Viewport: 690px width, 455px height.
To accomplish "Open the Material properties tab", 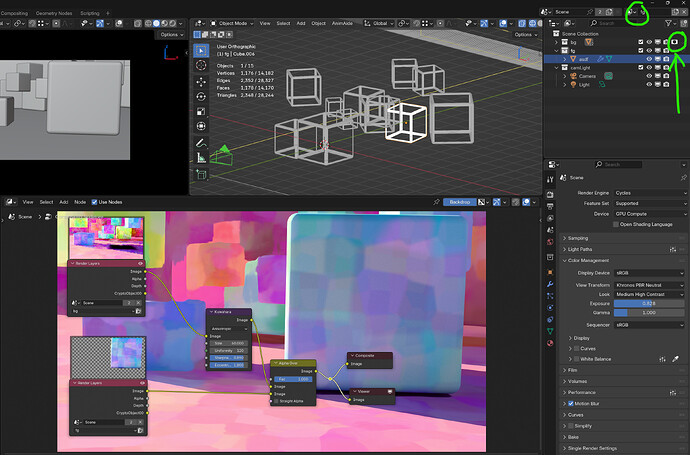I will [550, 343].
